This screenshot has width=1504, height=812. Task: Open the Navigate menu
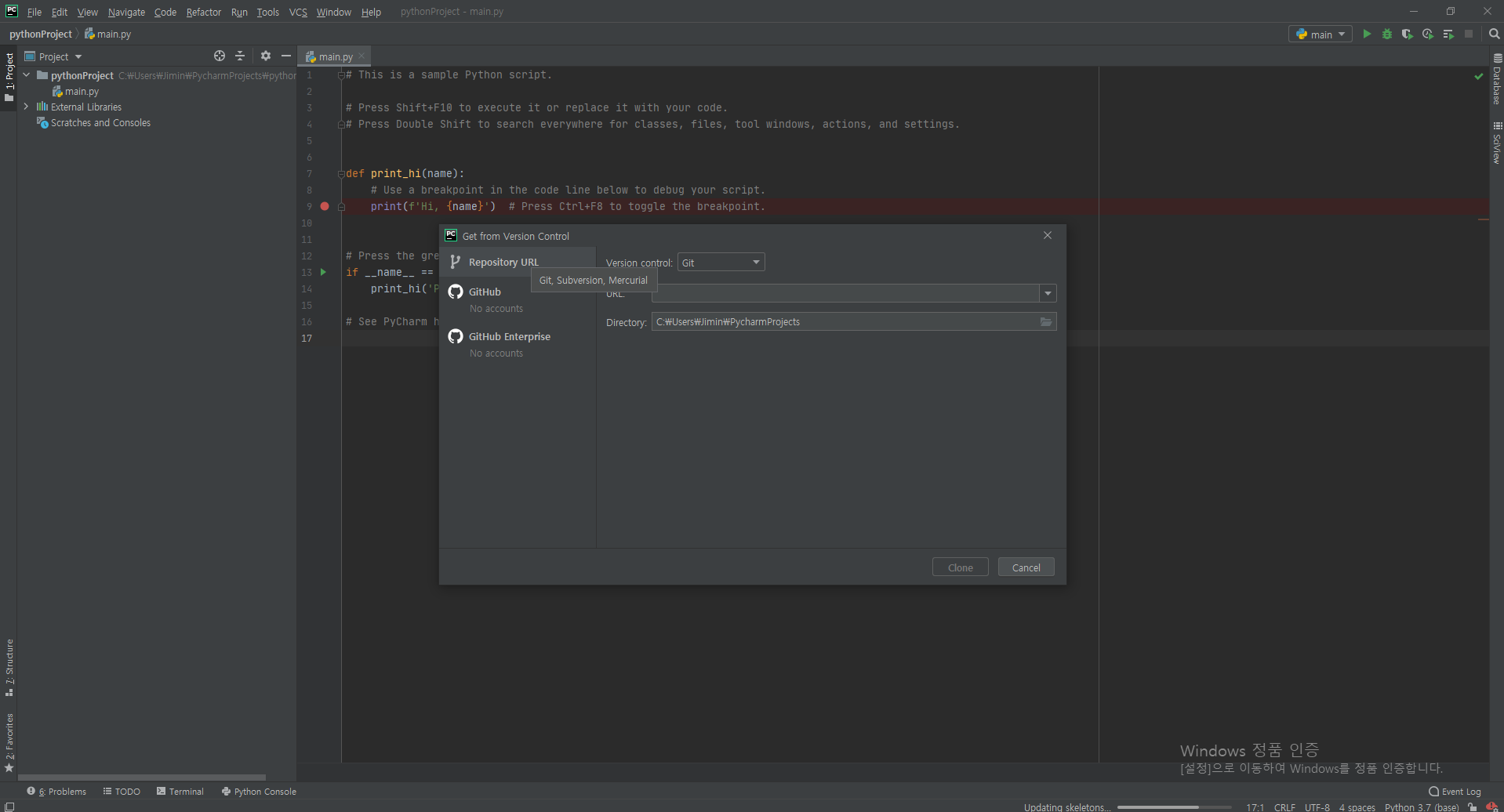126,12
